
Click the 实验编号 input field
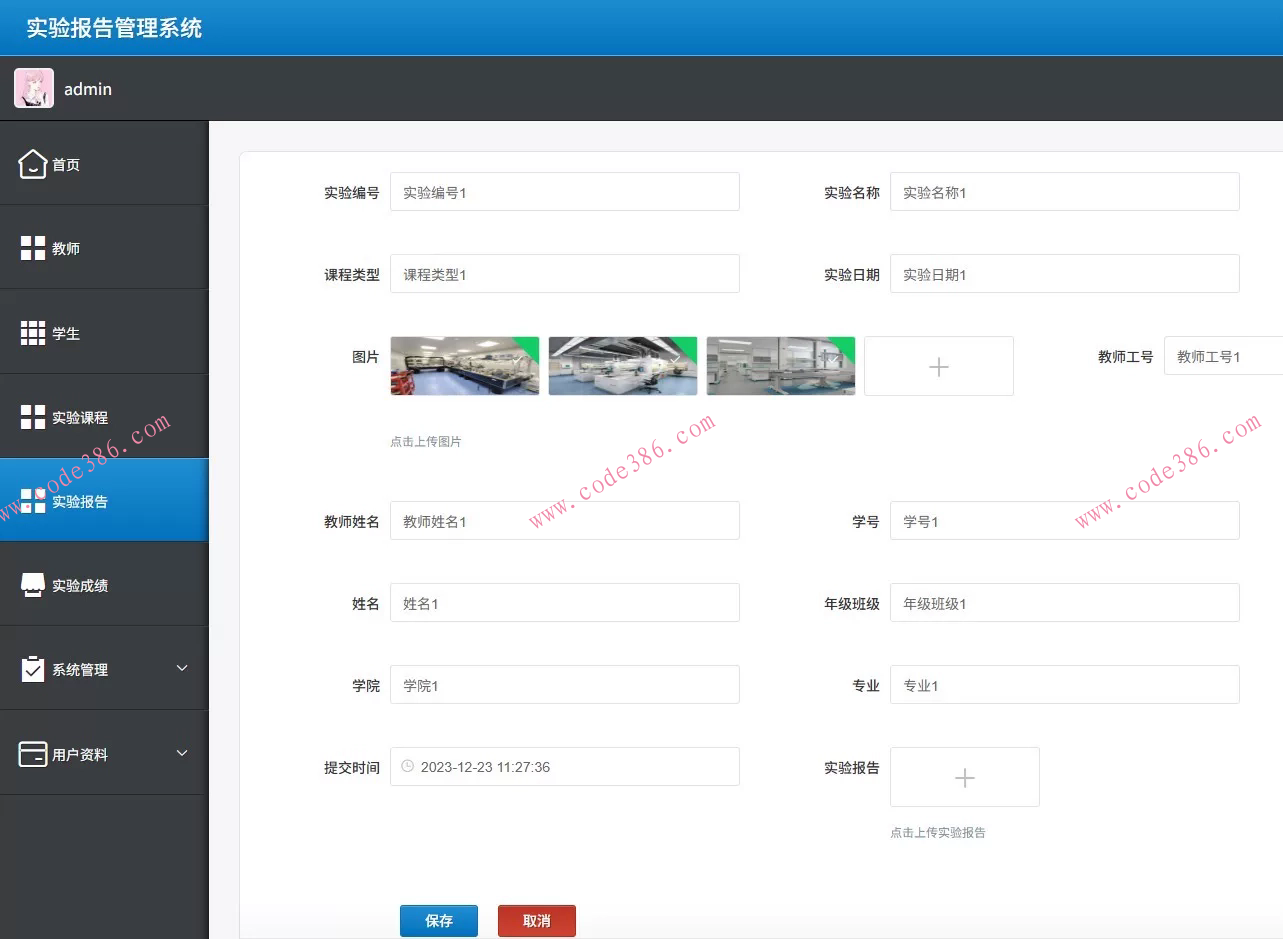(564, 191)
